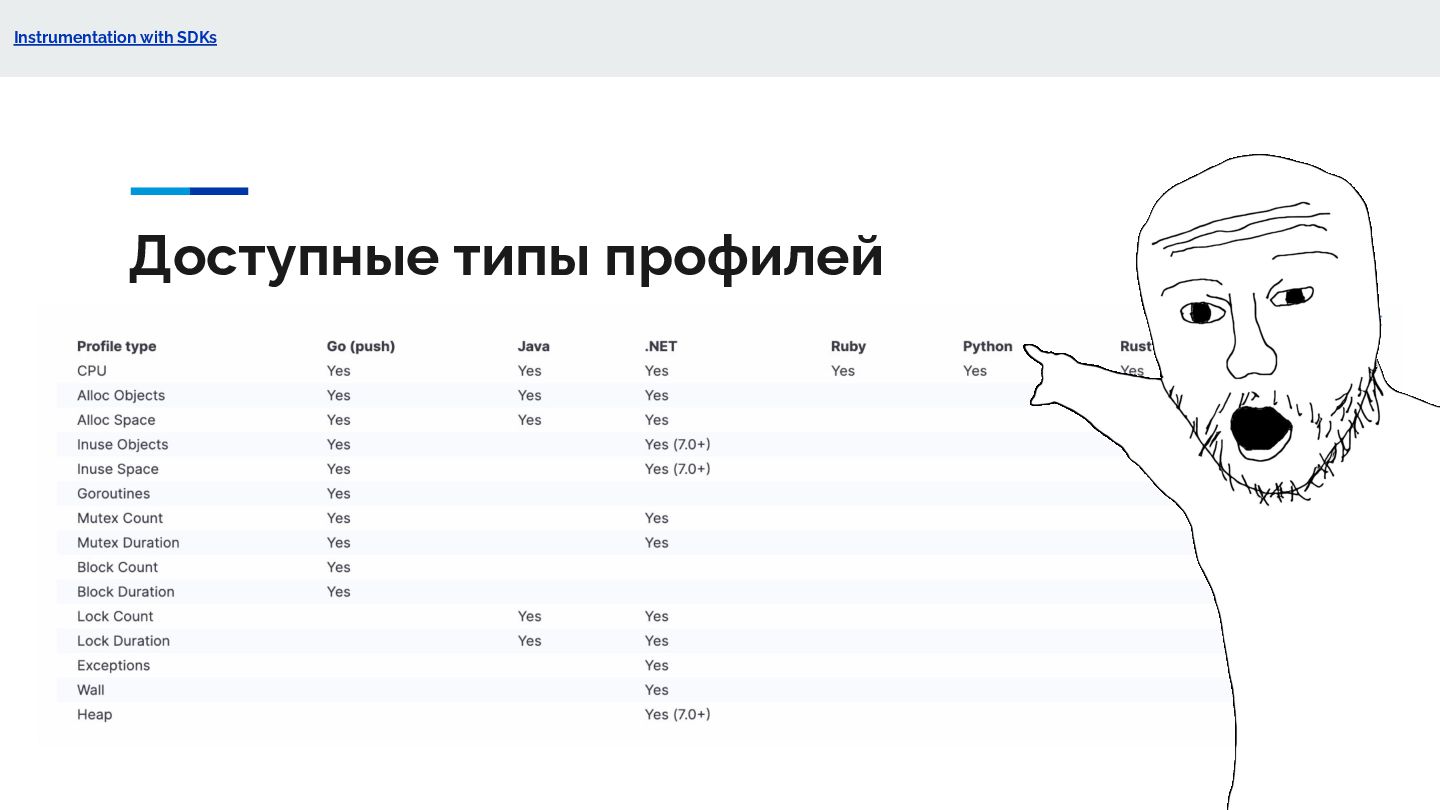Click the 'Lock Count' row label
The width and height of the screenshot is (1440, 810).
click(x=115, y=616)
